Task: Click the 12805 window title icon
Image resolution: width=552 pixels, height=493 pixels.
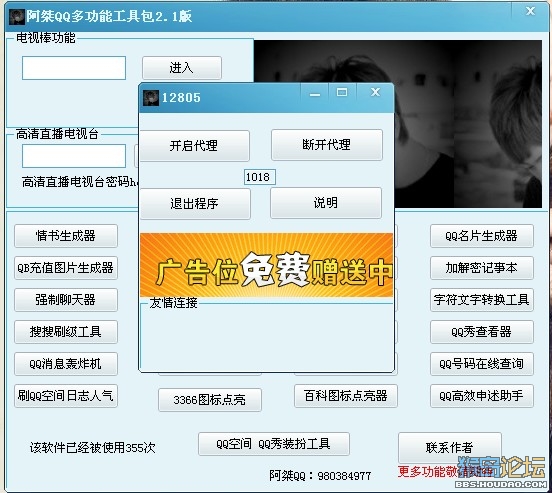Action: 151,98
